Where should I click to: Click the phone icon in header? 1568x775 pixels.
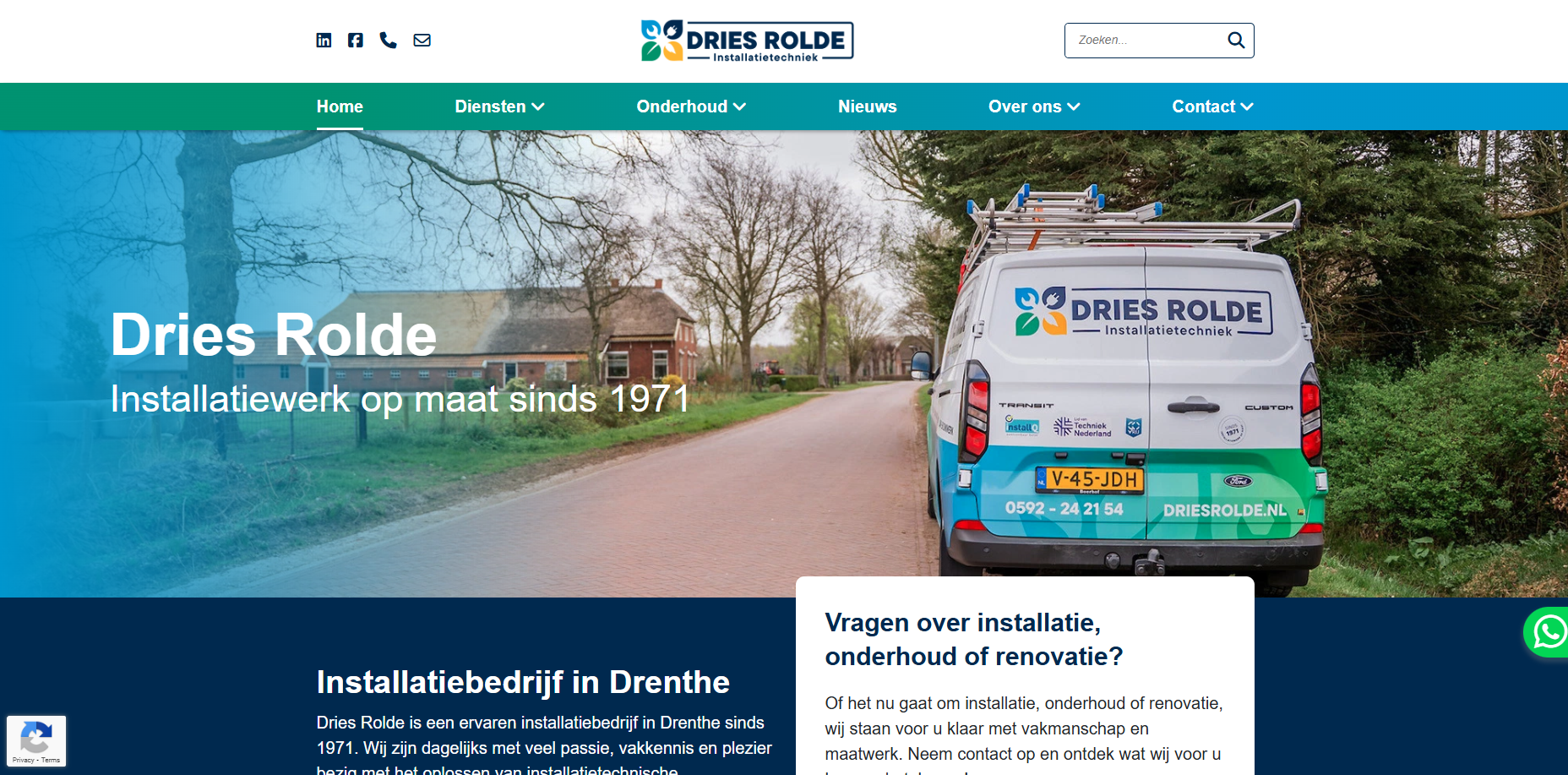click(x=388, y=40)
